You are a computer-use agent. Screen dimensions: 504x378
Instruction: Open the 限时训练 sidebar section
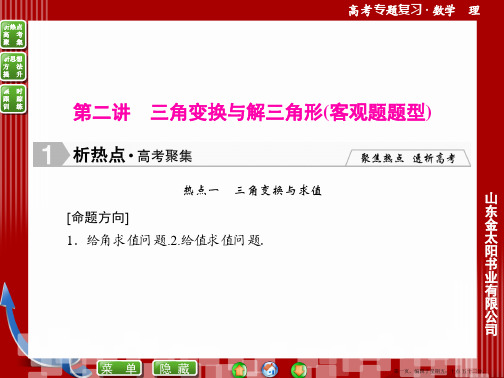13,99
